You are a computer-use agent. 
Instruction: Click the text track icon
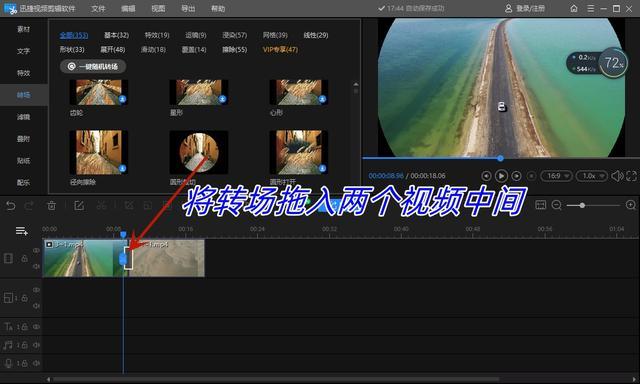click(9, 326)
